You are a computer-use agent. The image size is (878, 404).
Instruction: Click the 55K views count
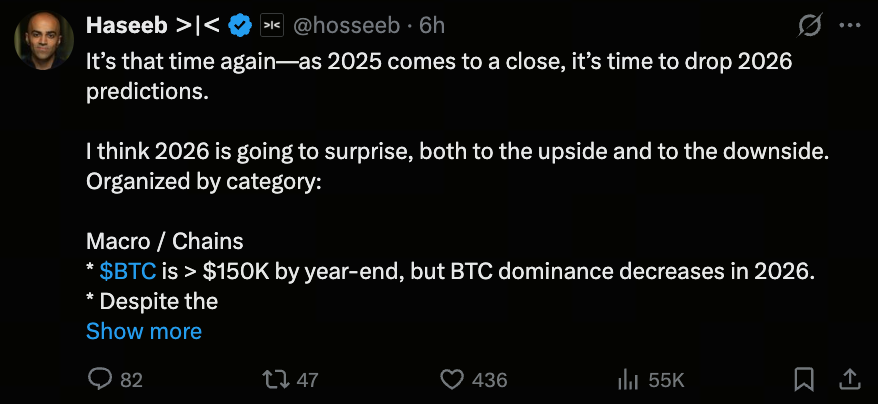666,380
